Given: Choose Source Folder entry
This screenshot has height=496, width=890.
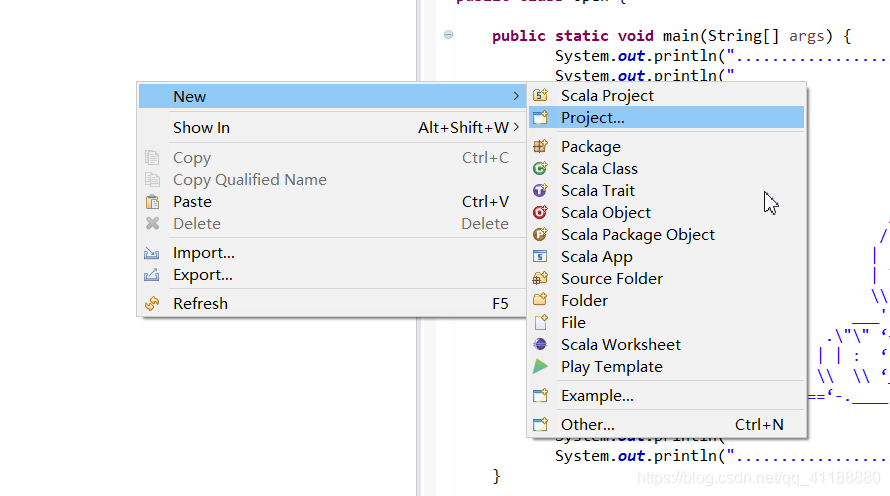Looking at the screenshot, I should 666,279.
